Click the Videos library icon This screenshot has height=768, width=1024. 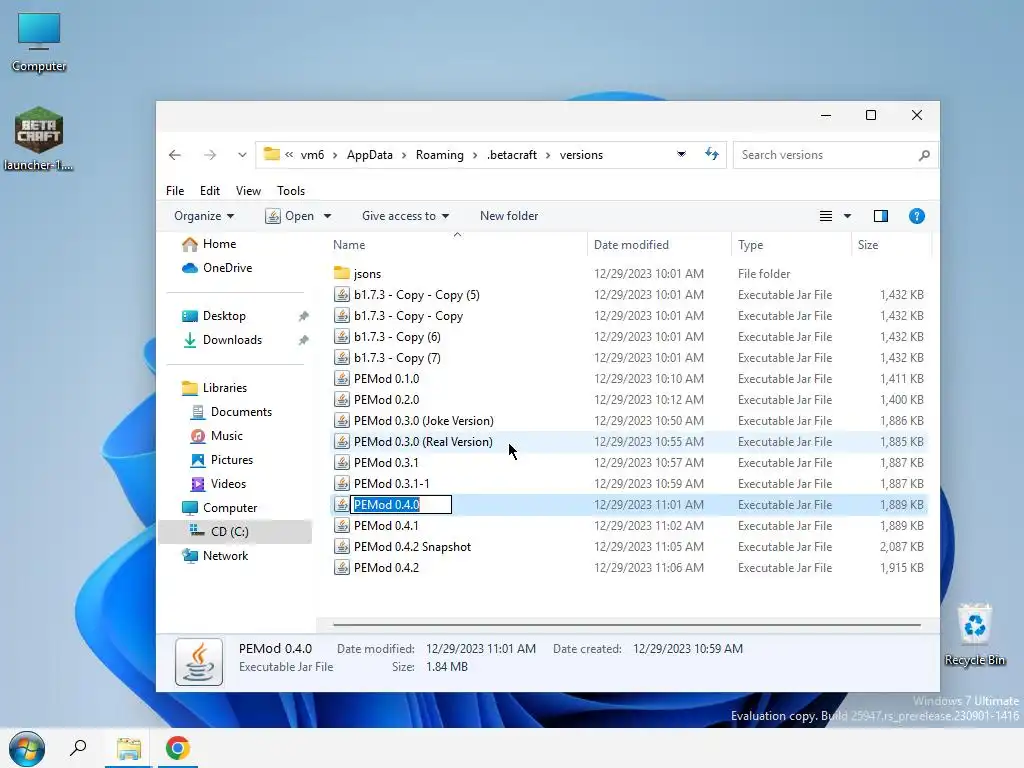(x=197, y=484)
